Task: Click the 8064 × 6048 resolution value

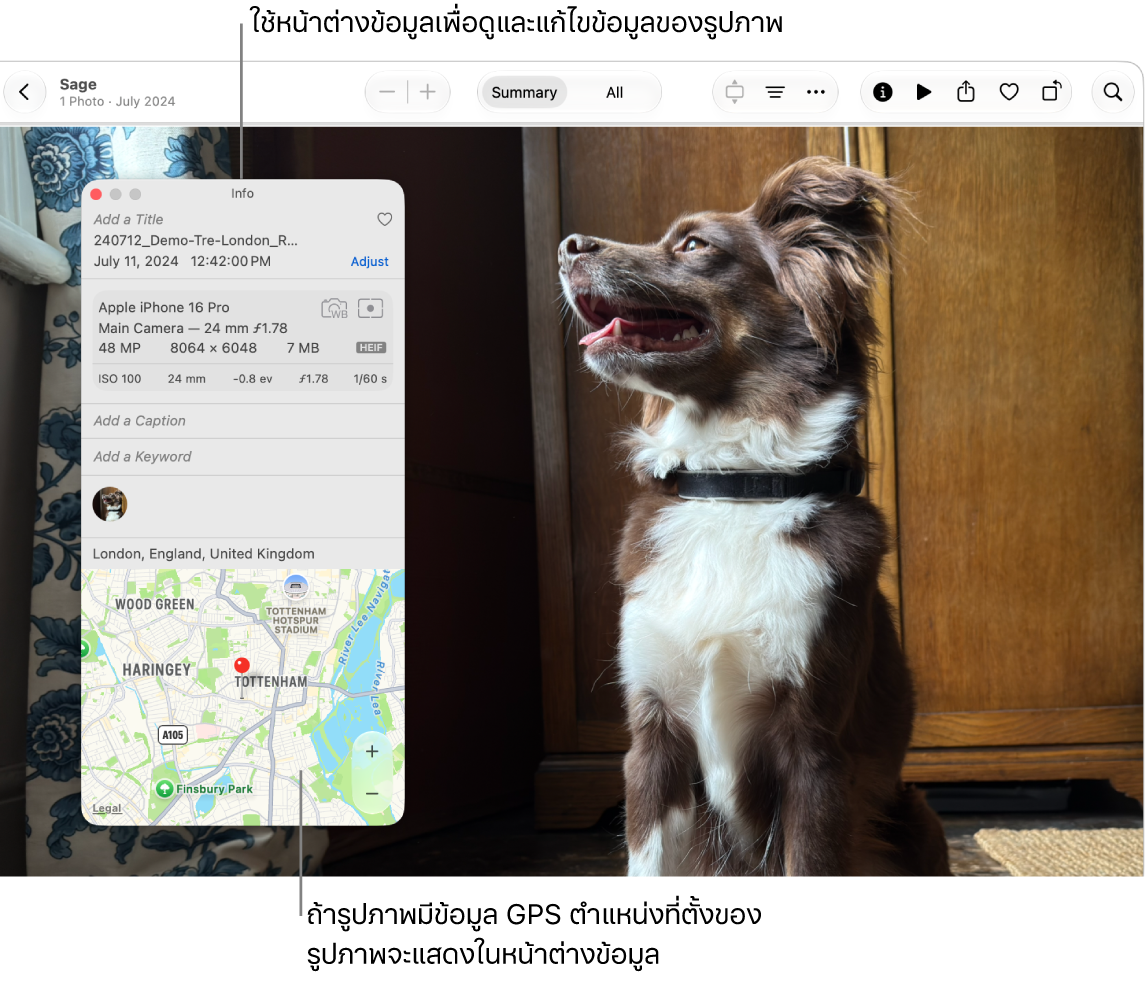Action: pyautogui.click(x=213, y=348)
